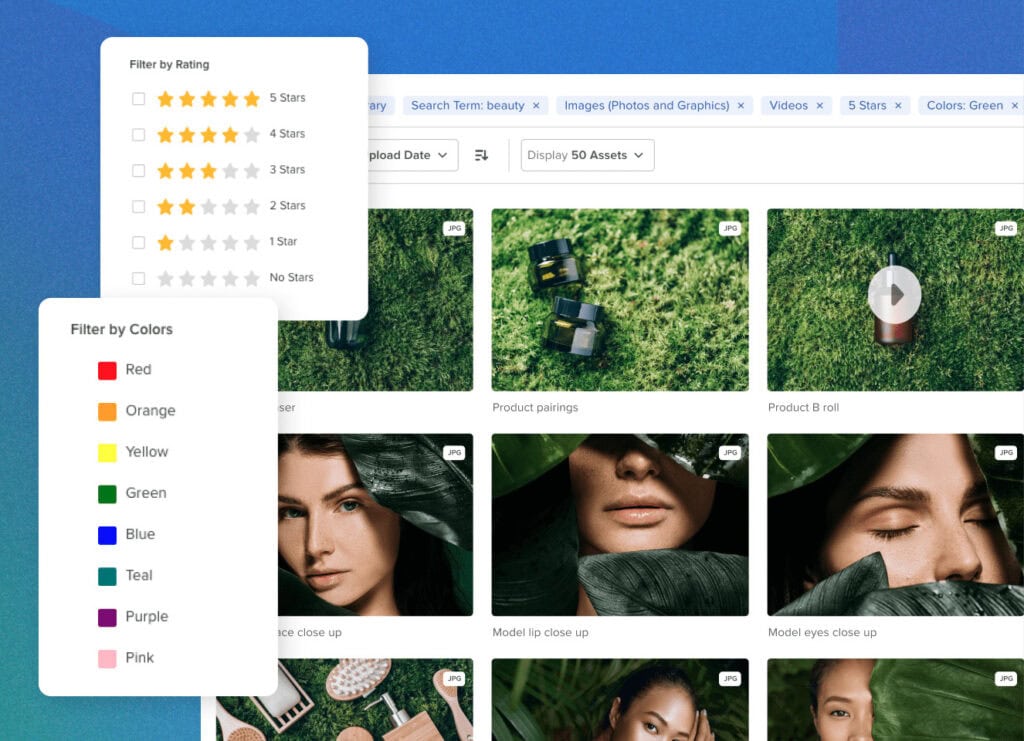This screenshot has width=1024, height=741.
Task: Remove the Search Term: beauty filter
Action: [536, 104]
